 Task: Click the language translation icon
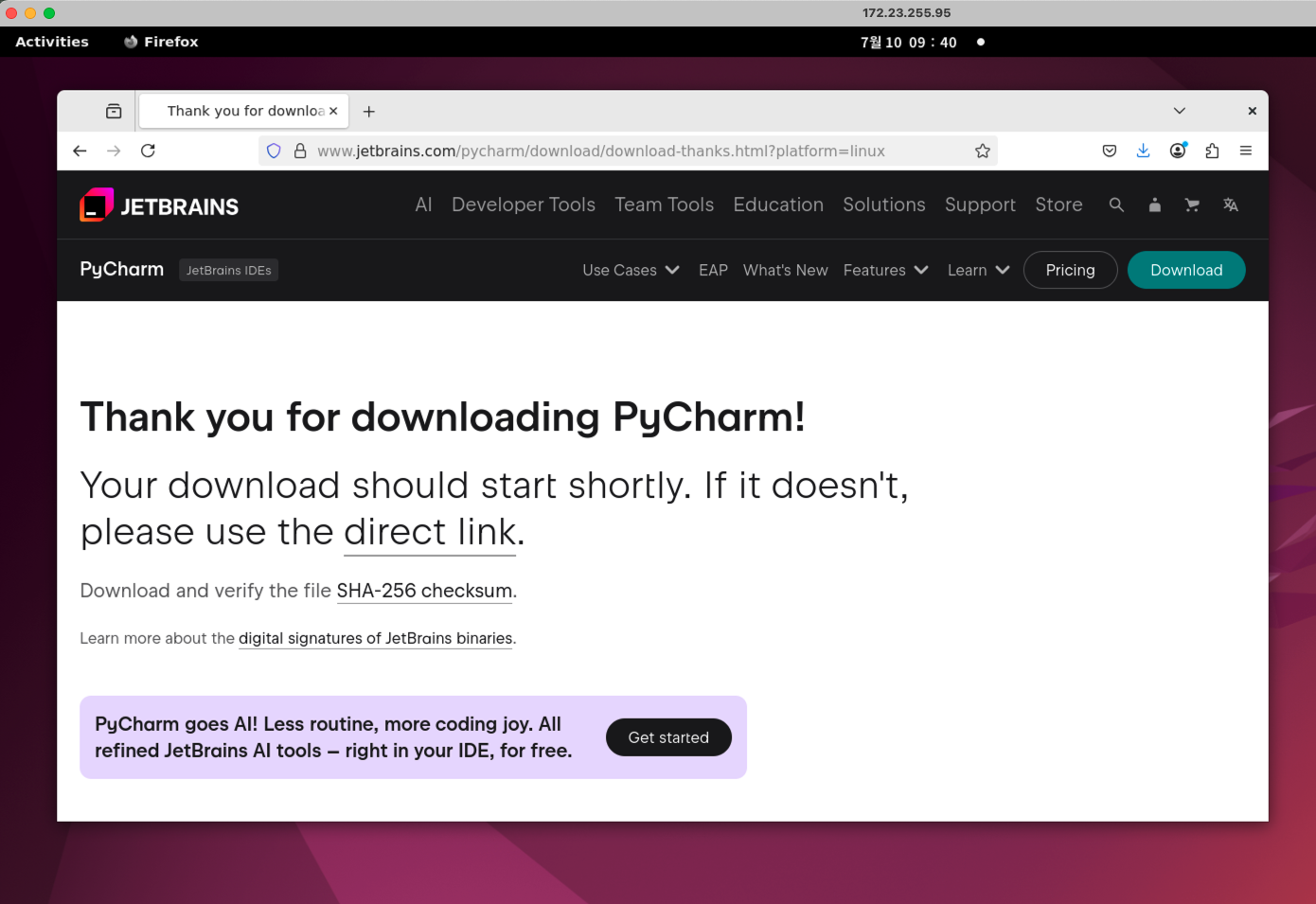click(x=1231, y=204)
